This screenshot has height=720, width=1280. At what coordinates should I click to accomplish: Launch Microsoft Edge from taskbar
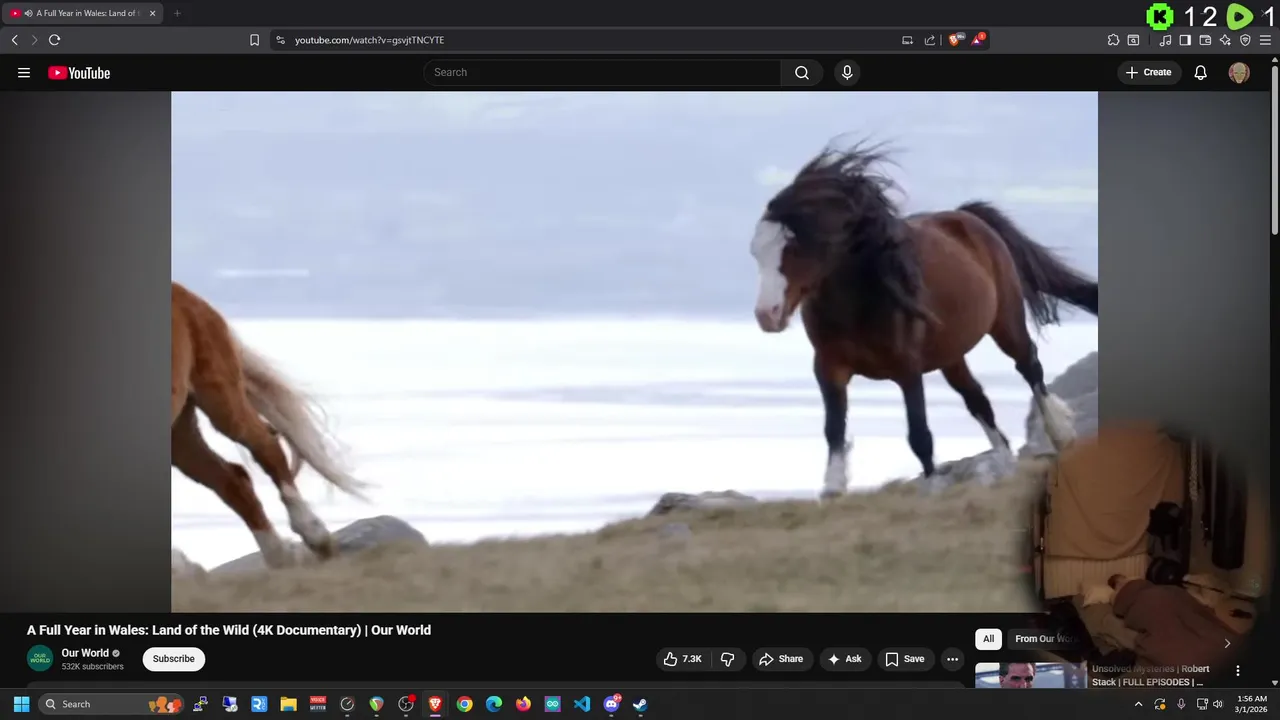494,704
